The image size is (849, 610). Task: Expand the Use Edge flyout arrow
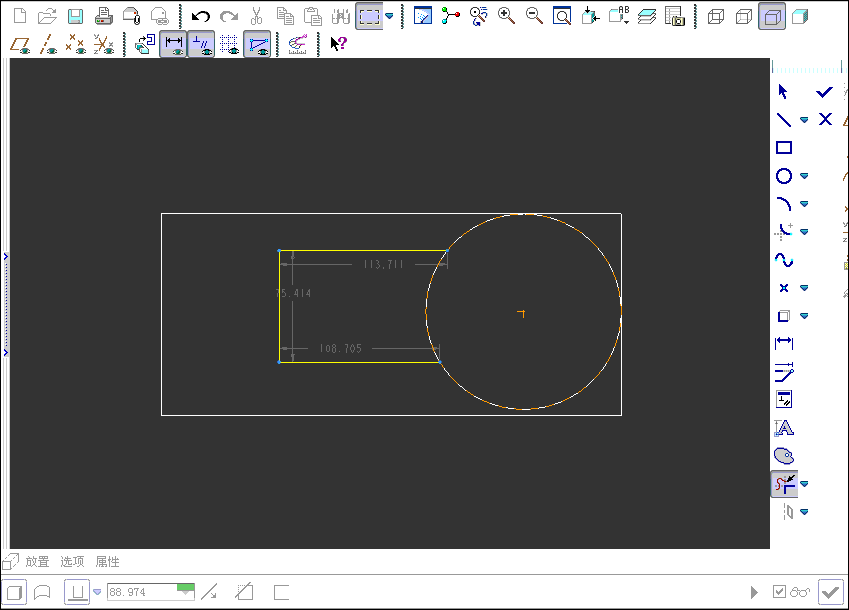click(x=804, y=316)
